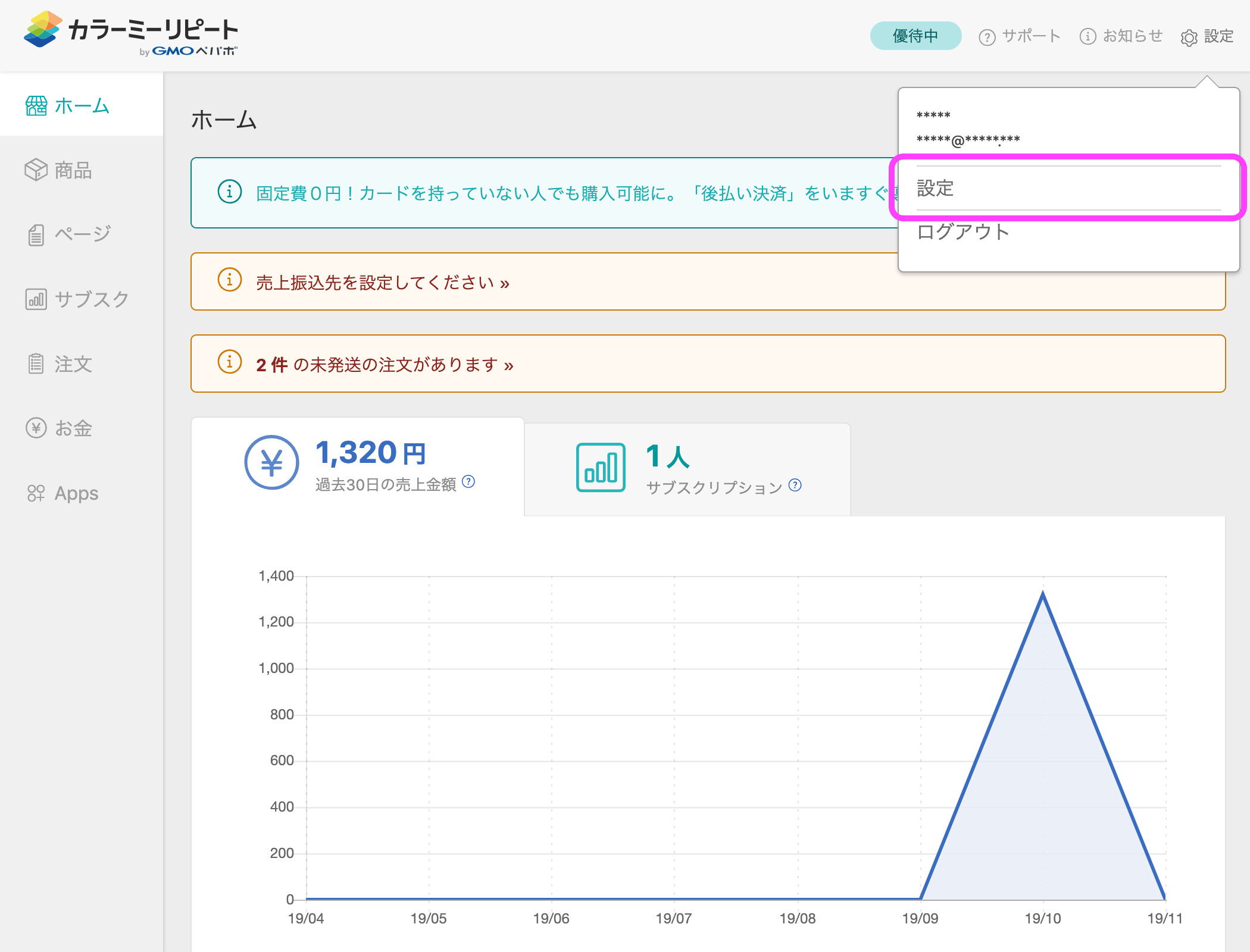Click the Apps grid icon in the sidebar
Image resolution: width=1250 pixels, height=952 pixels.
(x=36, y=493)
